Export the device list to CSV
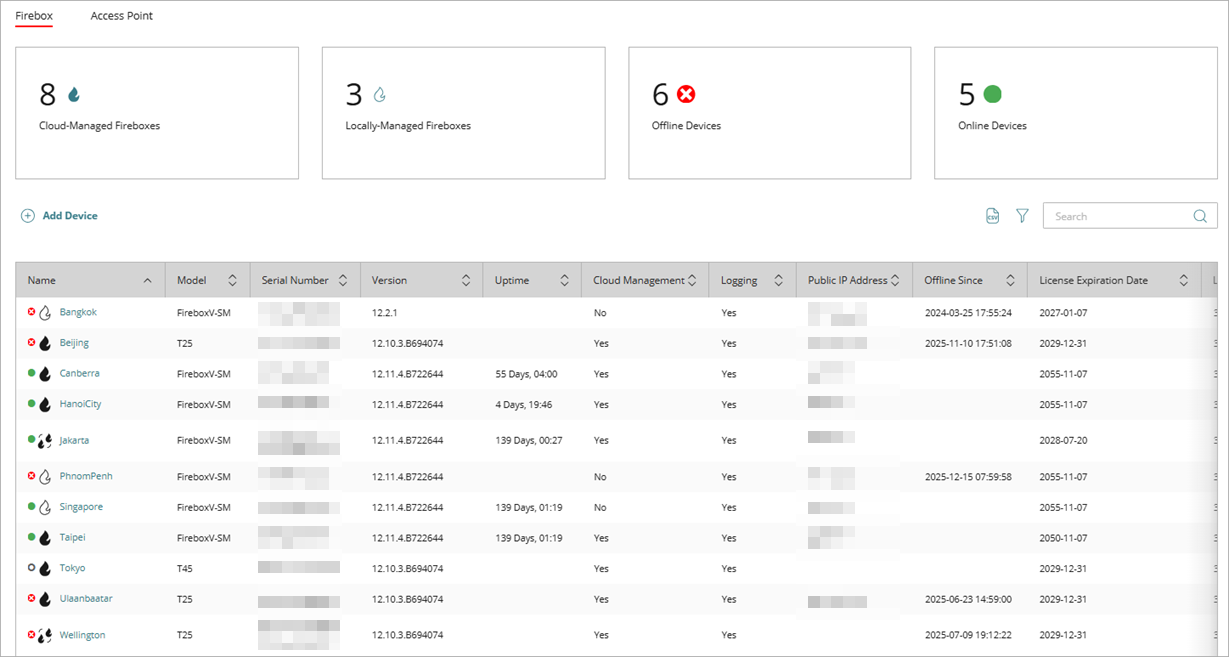This screenshot has height=657, width=1229. tap(993, 216)
